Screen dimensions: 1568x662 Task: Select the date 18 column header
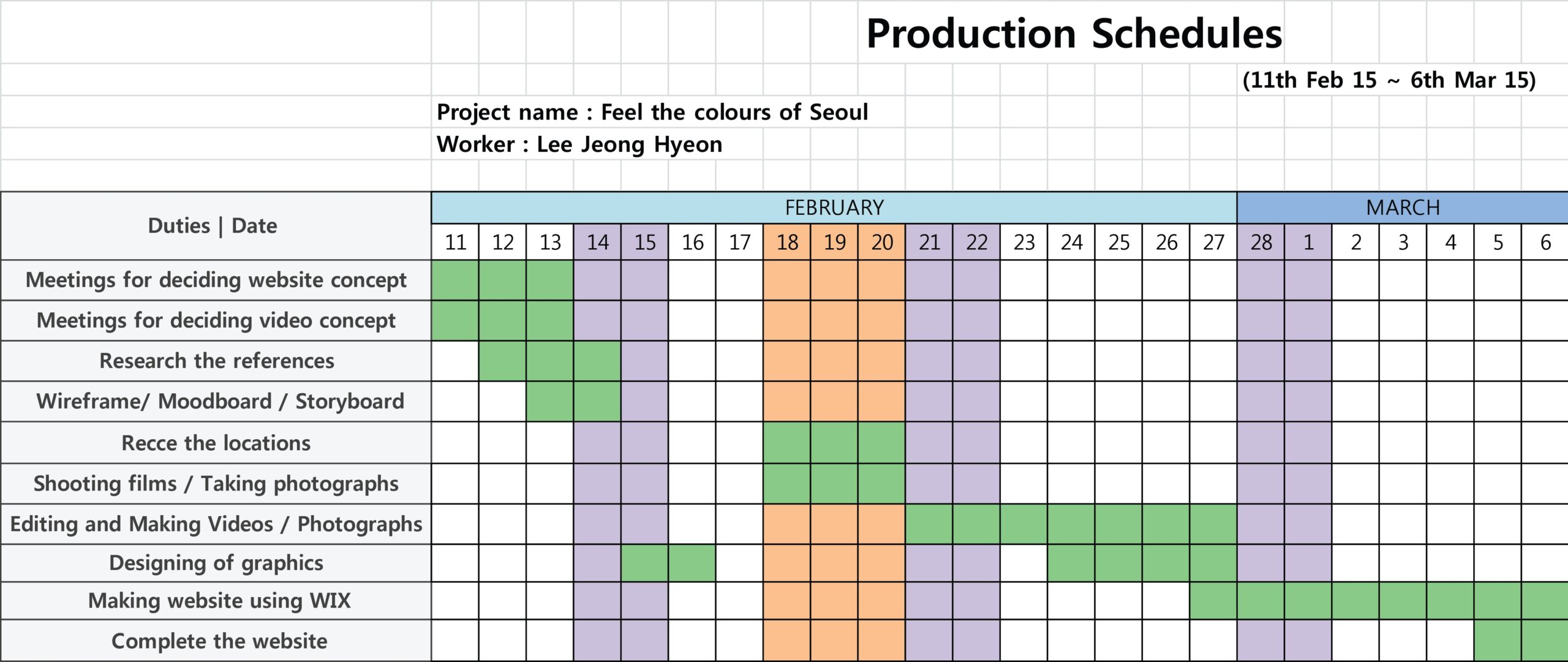(786, 243)
